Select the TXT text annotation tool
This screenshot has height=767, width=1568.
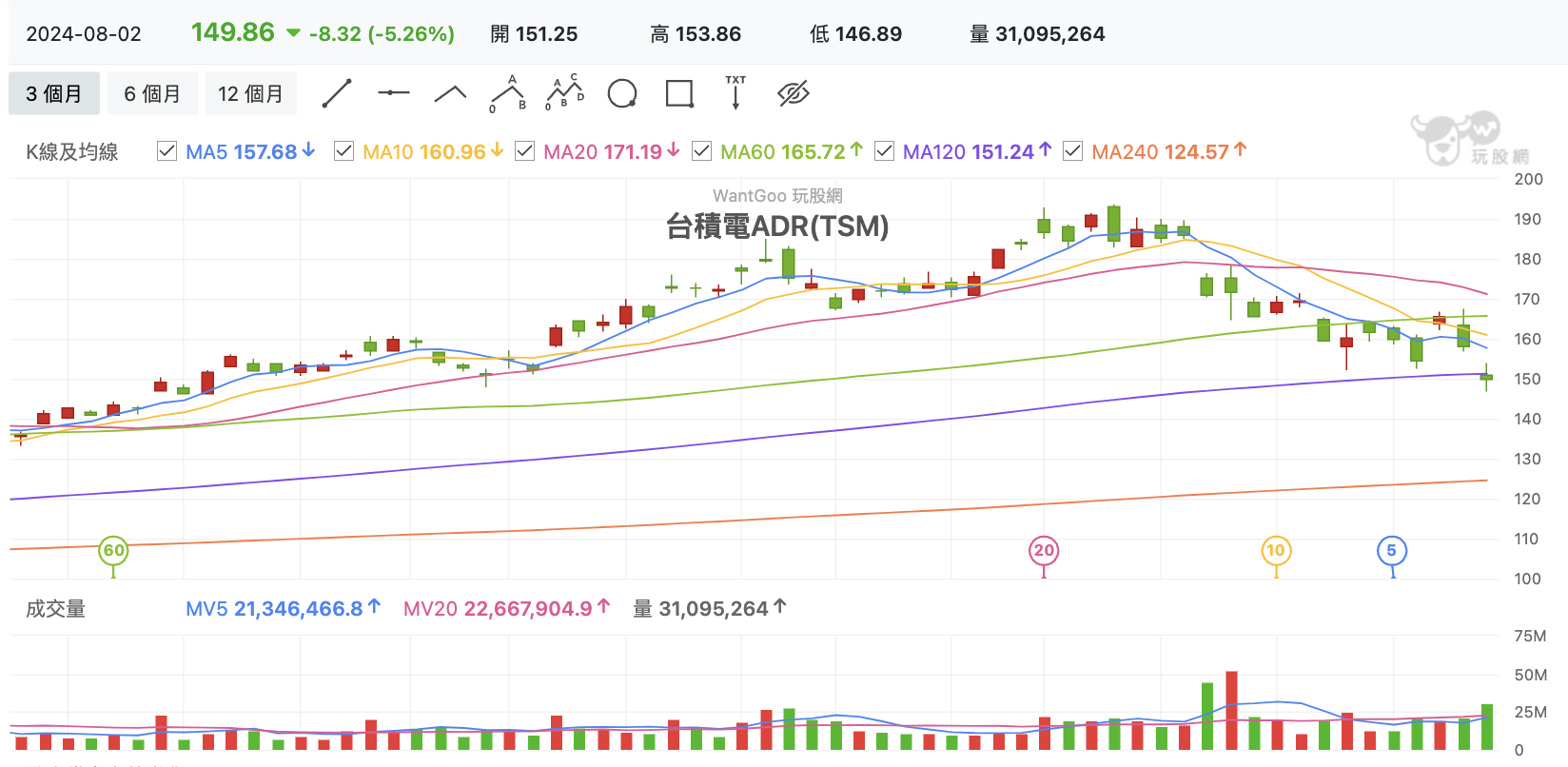pos(735,92)
